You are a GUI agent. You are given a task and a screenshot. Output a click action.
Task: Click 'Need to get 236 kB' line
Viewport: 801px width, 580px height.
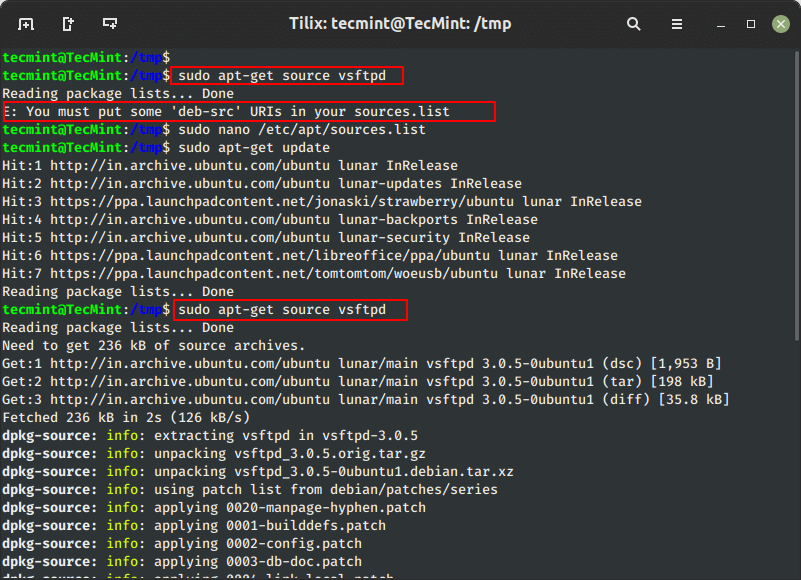(154, 345)
